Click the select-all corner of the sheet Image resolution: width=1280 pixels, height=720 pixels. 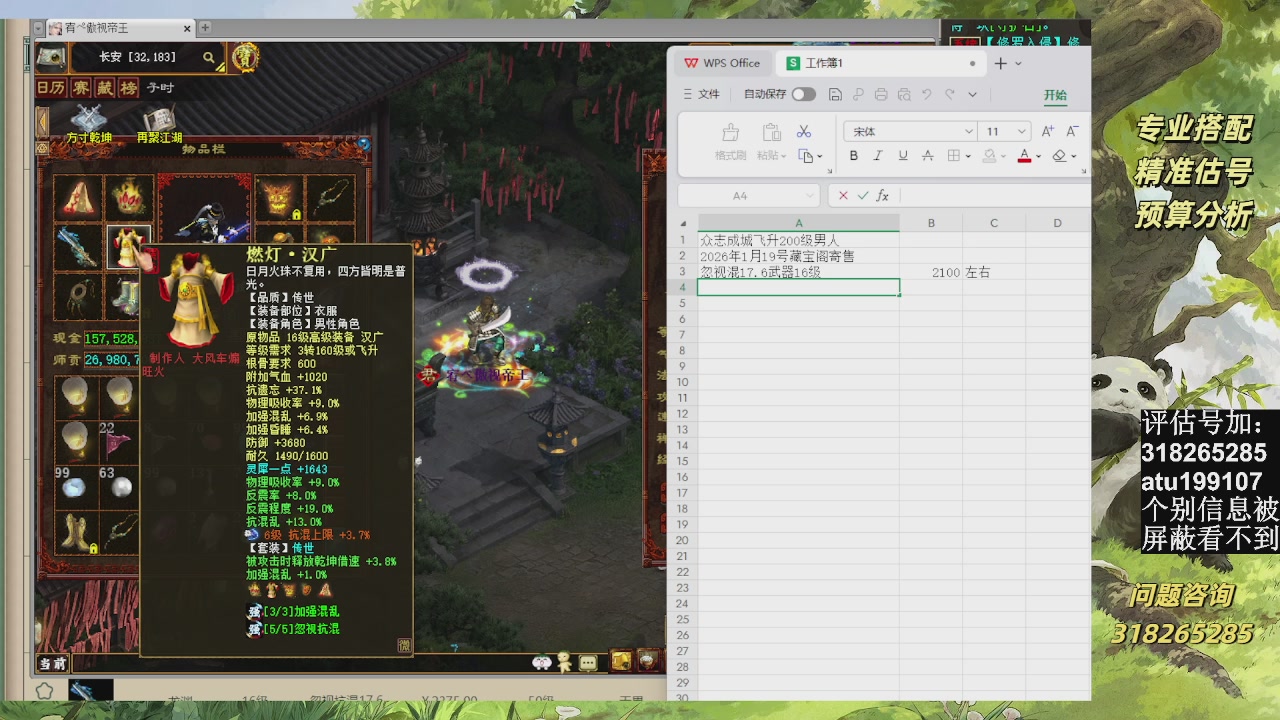point(683,223)
